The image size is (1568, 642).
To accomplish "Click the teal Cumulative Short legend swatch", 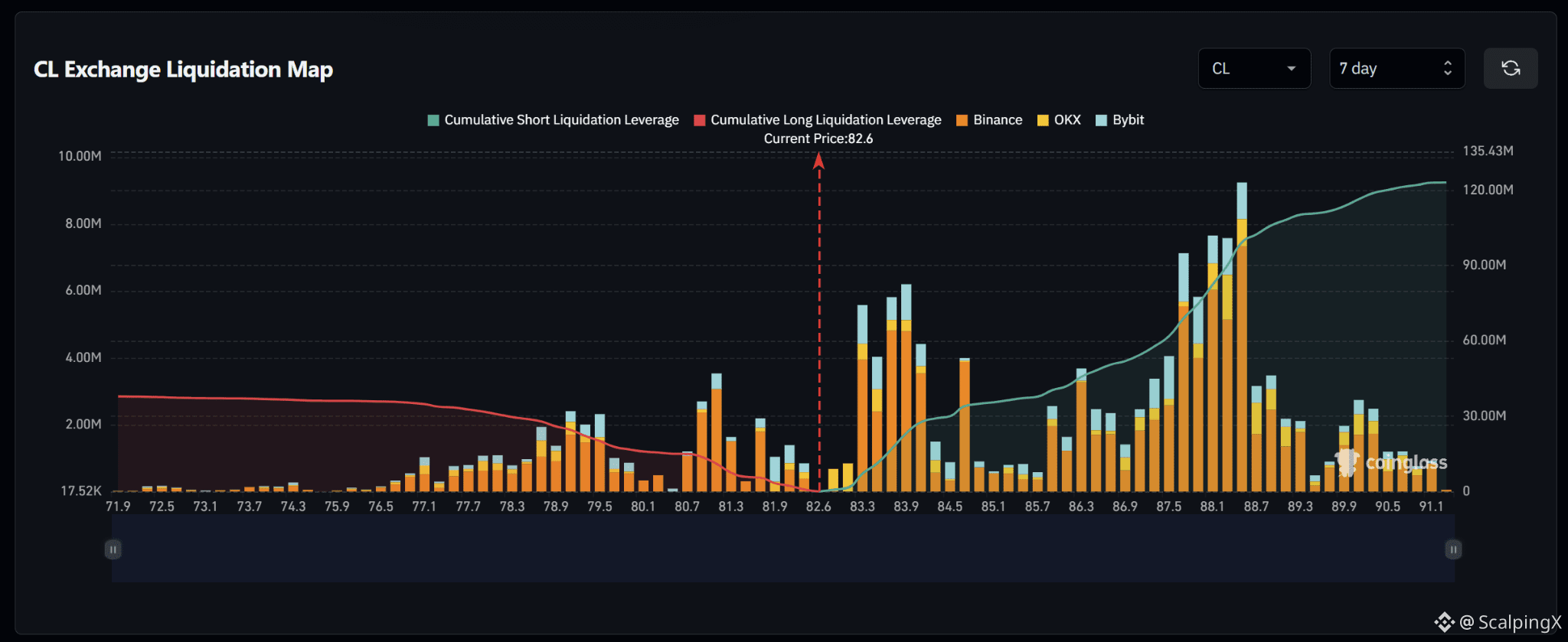I will pos(433,120).
